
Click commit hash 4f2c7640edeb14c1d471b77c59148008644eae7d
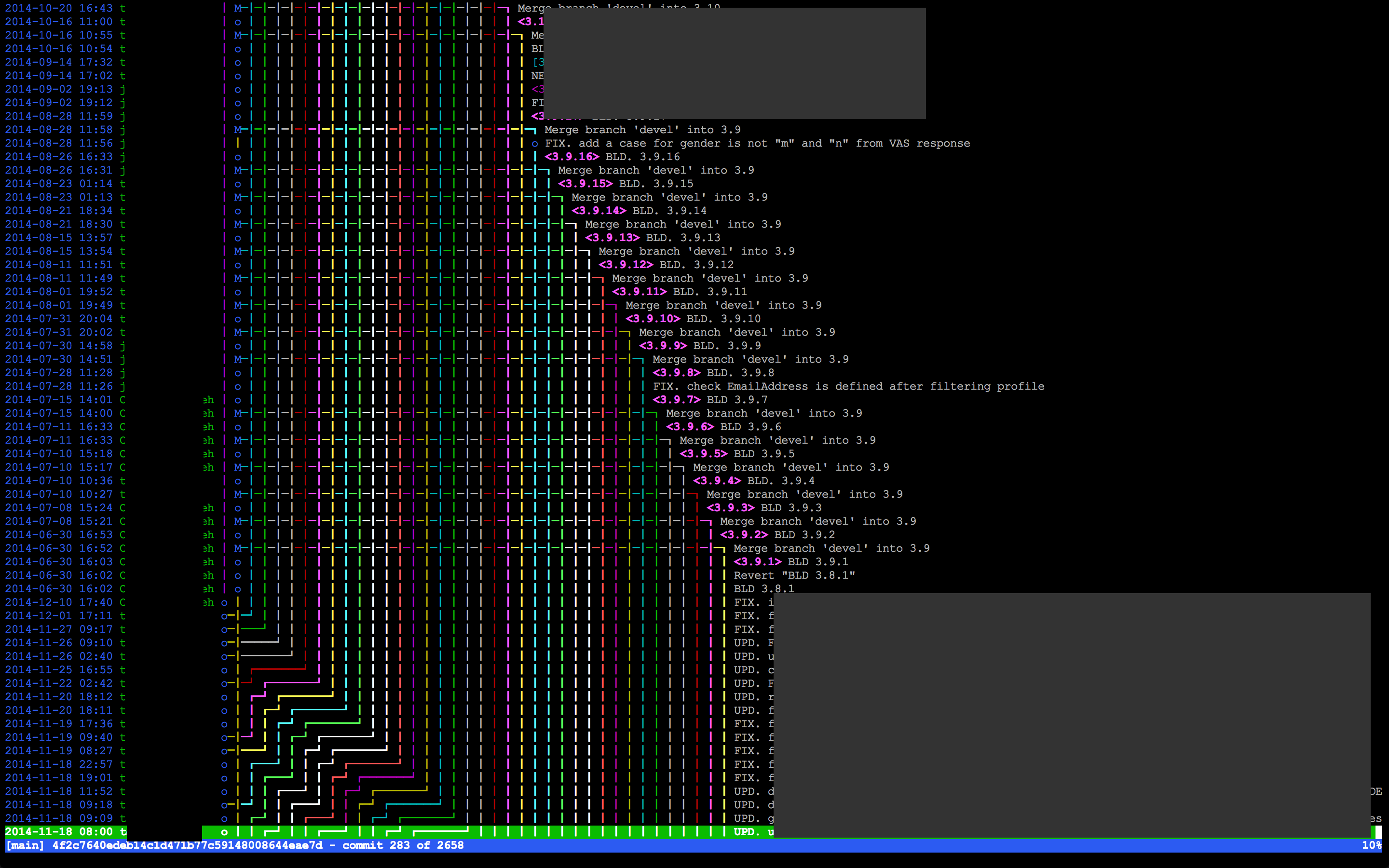[x=187, y=845]
